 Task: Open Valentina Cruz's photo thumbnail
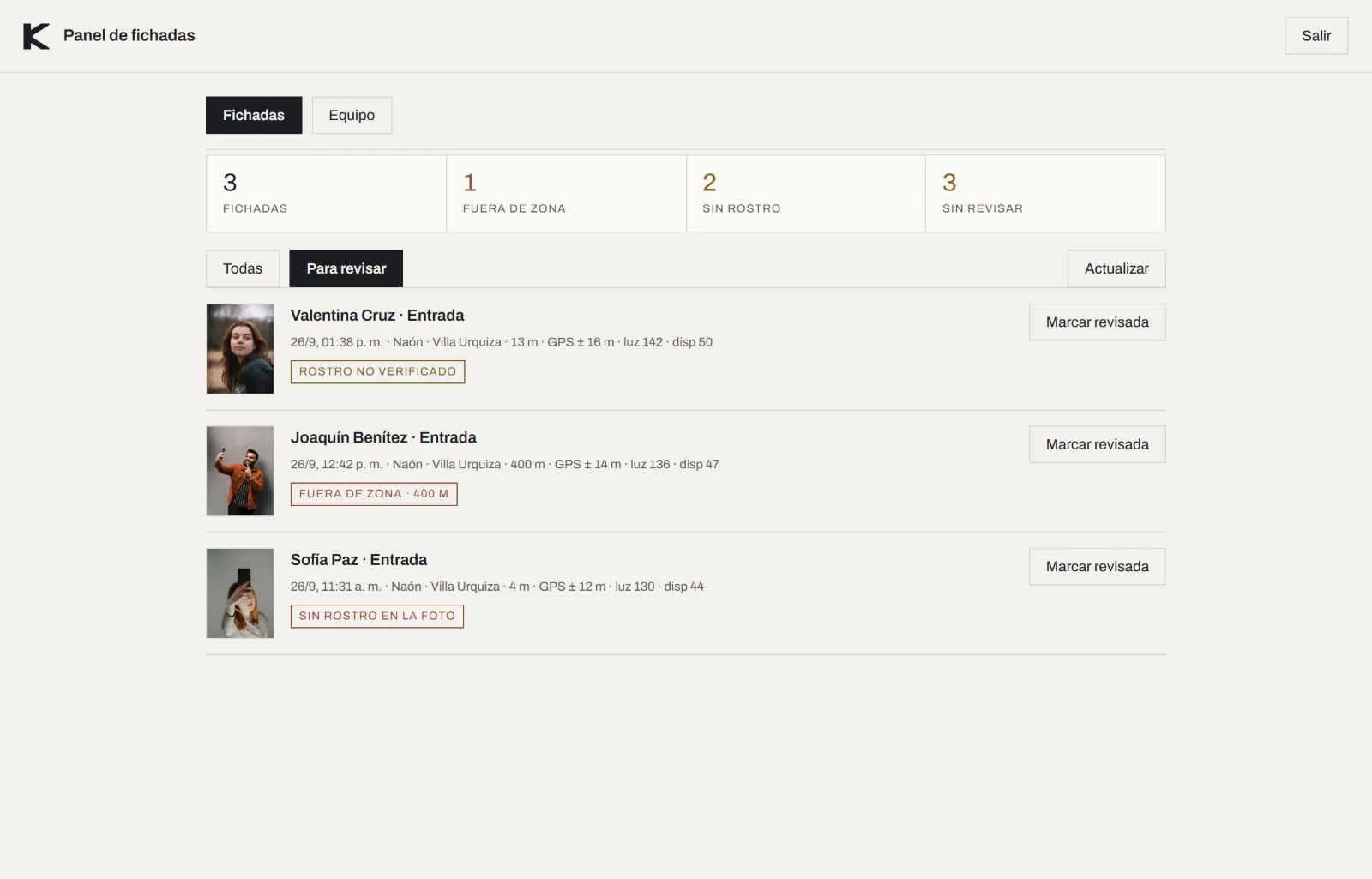(240, 349)
